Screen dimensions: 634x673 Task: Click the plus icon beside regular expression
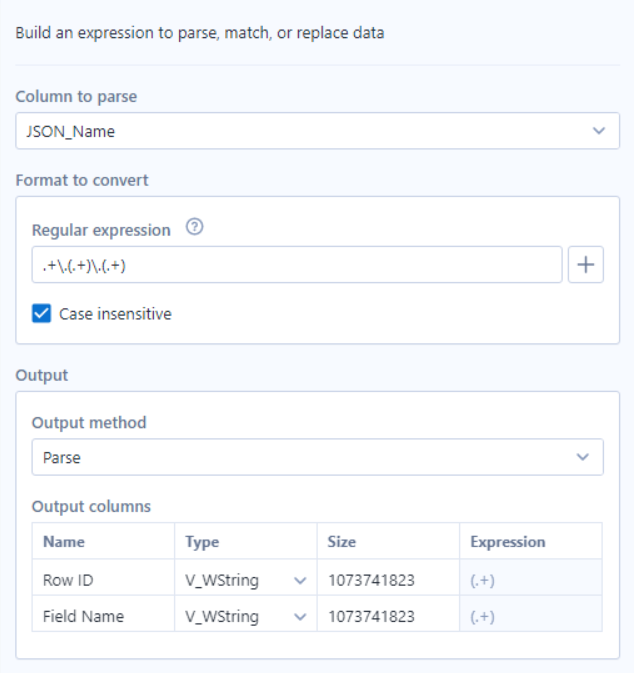pos(585,265)
